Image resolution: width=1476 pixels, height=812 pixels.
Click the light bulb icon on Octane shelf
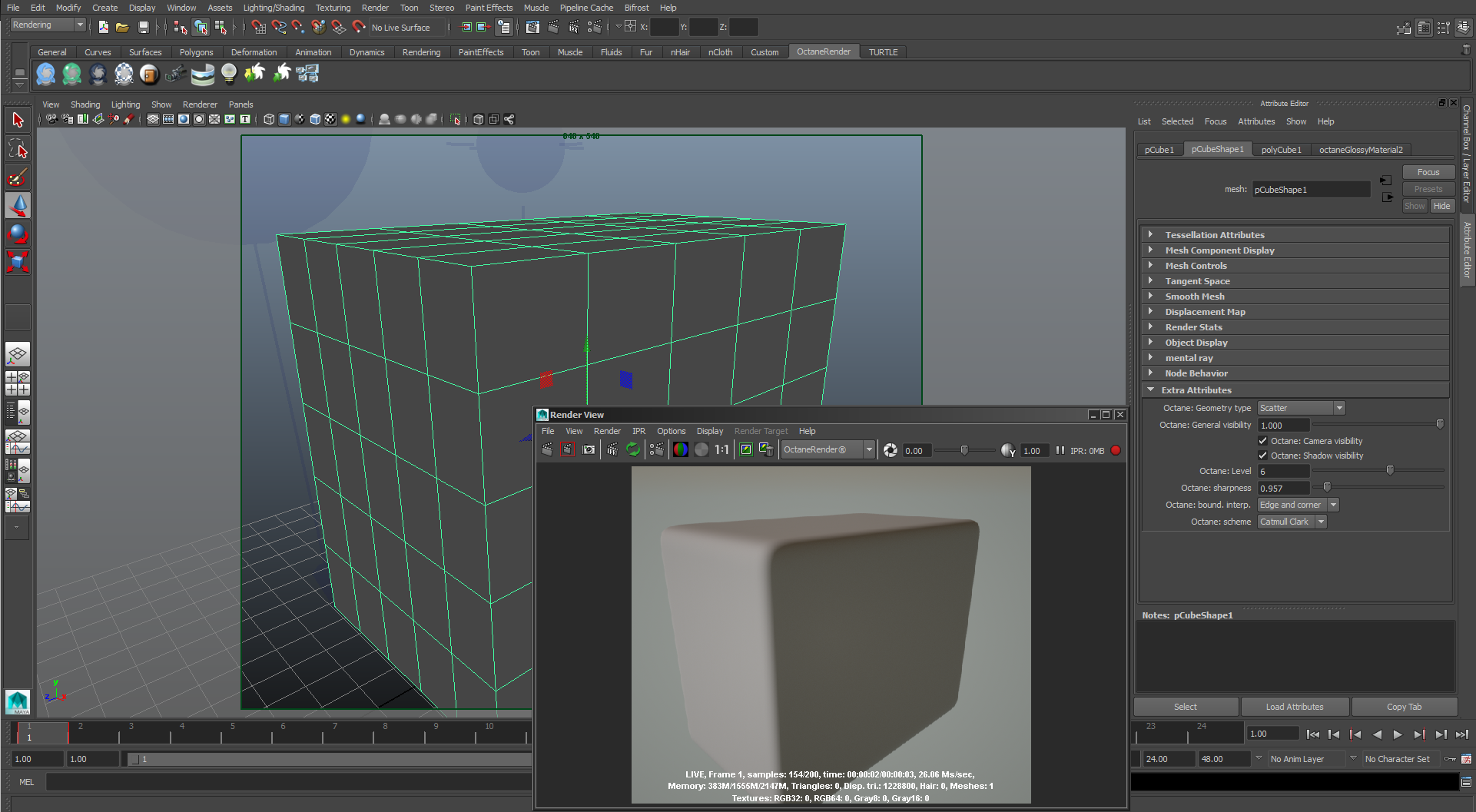click(x=228, y=73)
